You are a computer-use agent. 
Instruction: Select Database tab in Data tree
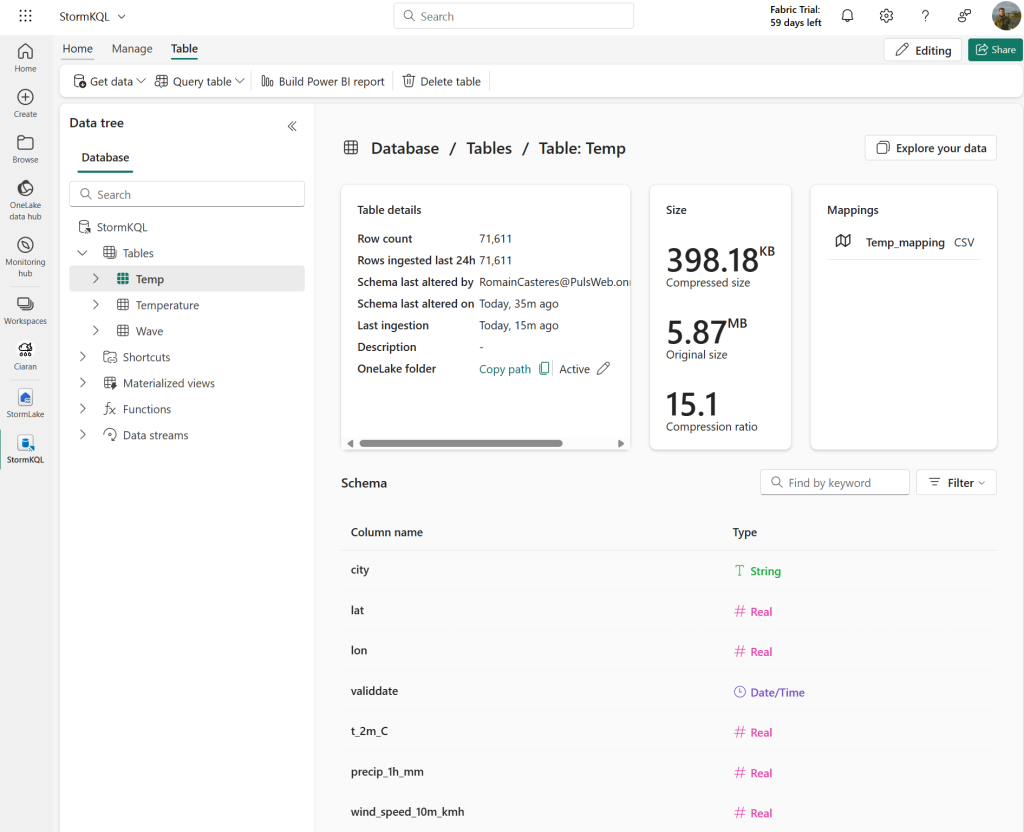(105, 158)
